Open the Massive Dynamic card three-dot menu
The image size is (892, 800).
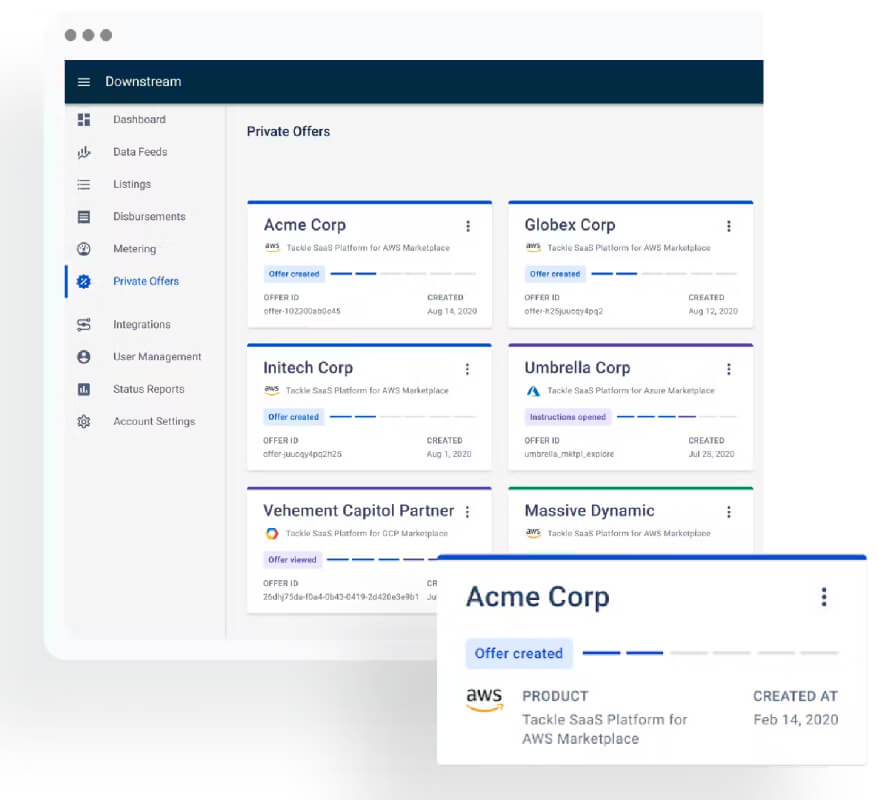pyautogui.click(x=729, y=512)
